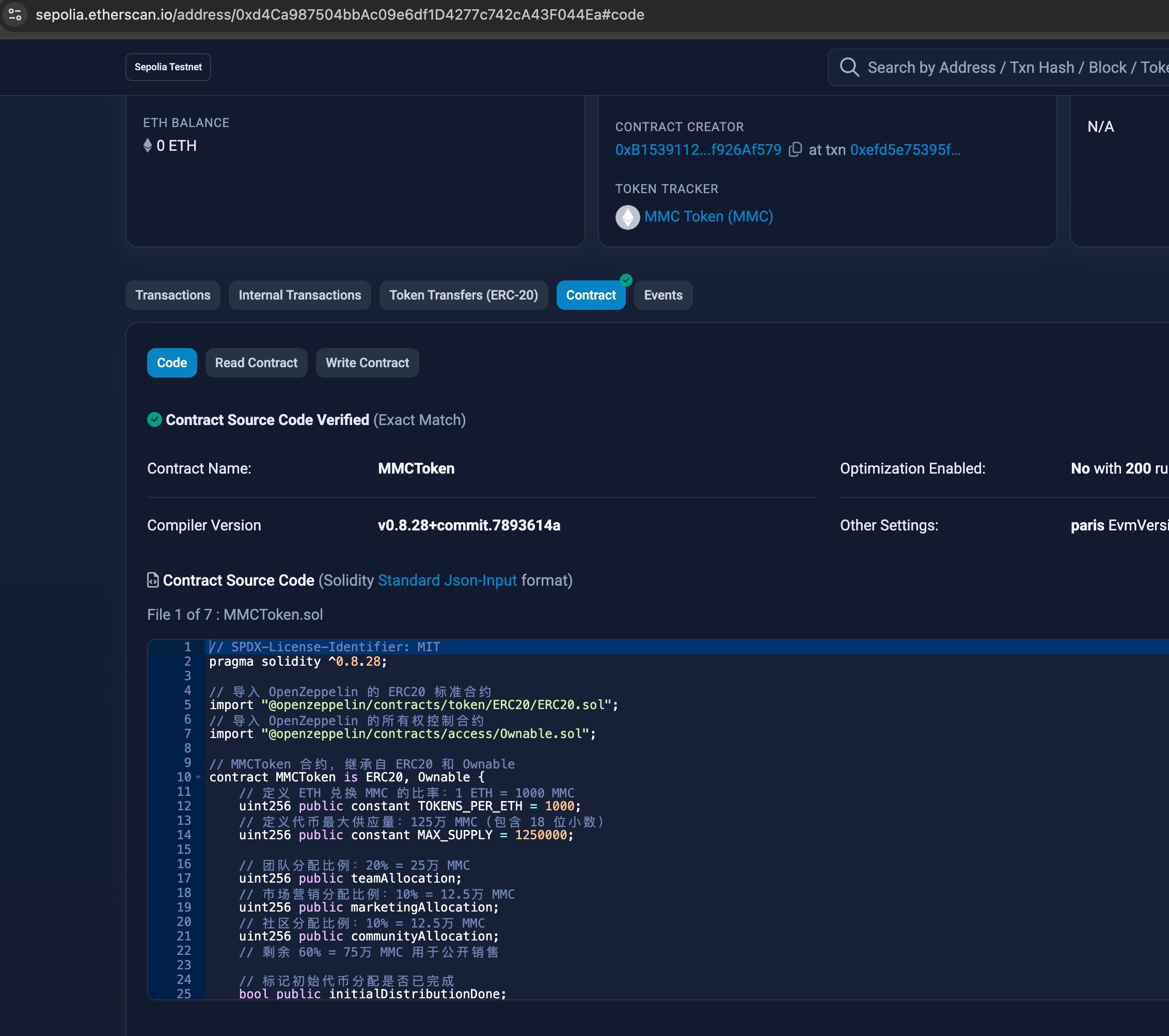Image resolution: width=1169 pixels, height=1036 pixels.
Task: Open contract creator address 0xB1539112 link
Action: click(x=698, y=150)
